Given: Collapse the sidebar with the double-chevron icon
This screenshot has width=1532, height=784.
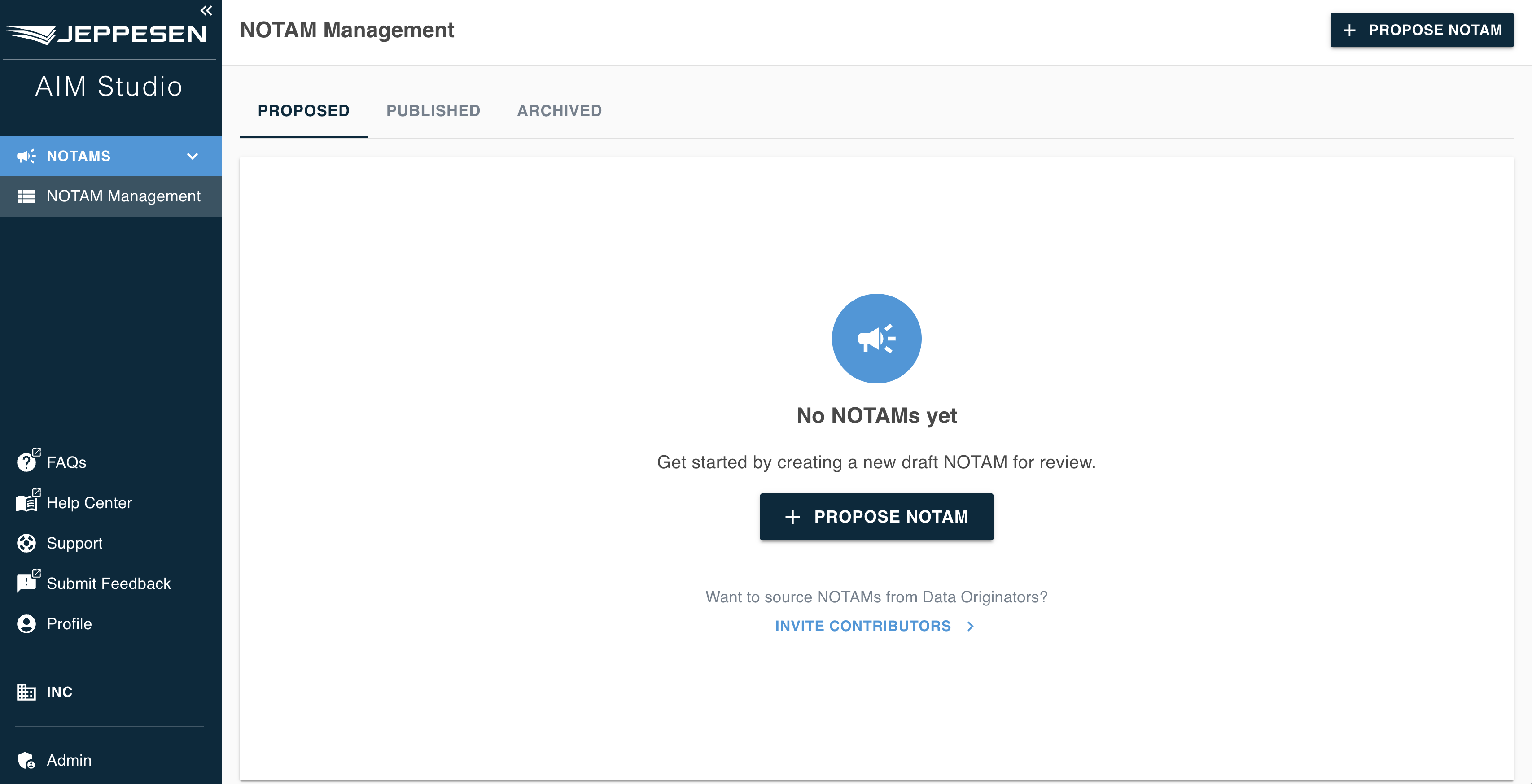Looking at the screenshot, I should (206, 11).
